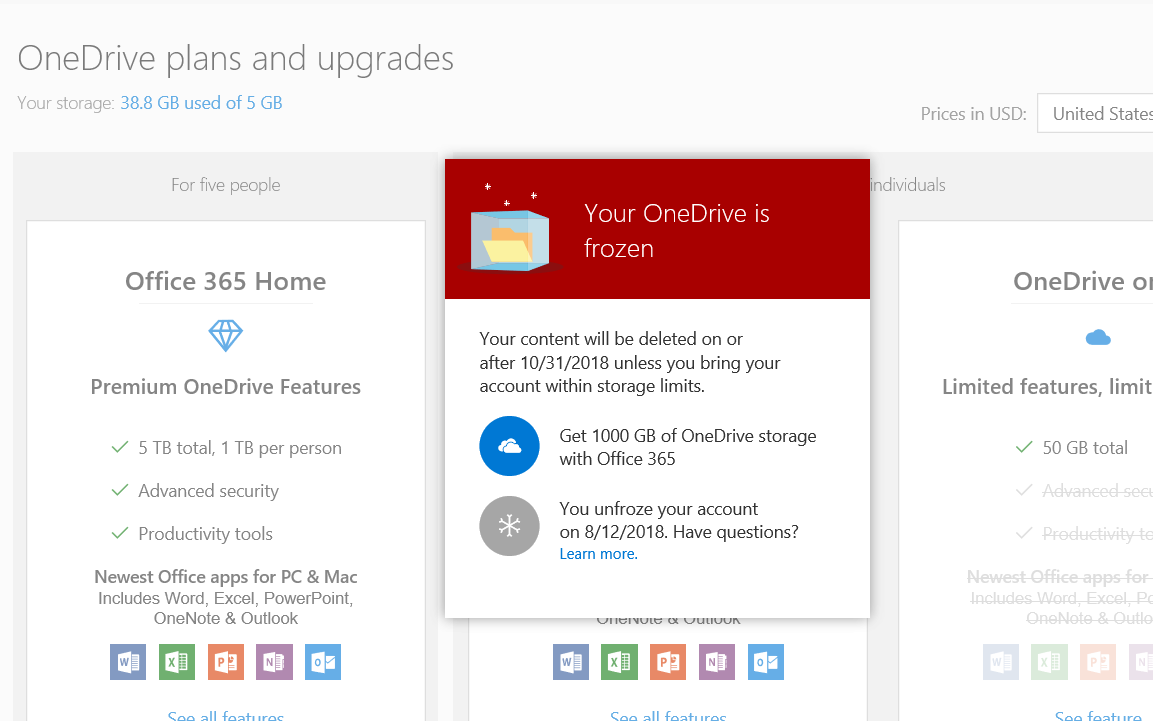This screenshot has height=721, width=1153.
Task: Click faded Excel icon in OneDrive only card
Action: tap(1049, 662)
